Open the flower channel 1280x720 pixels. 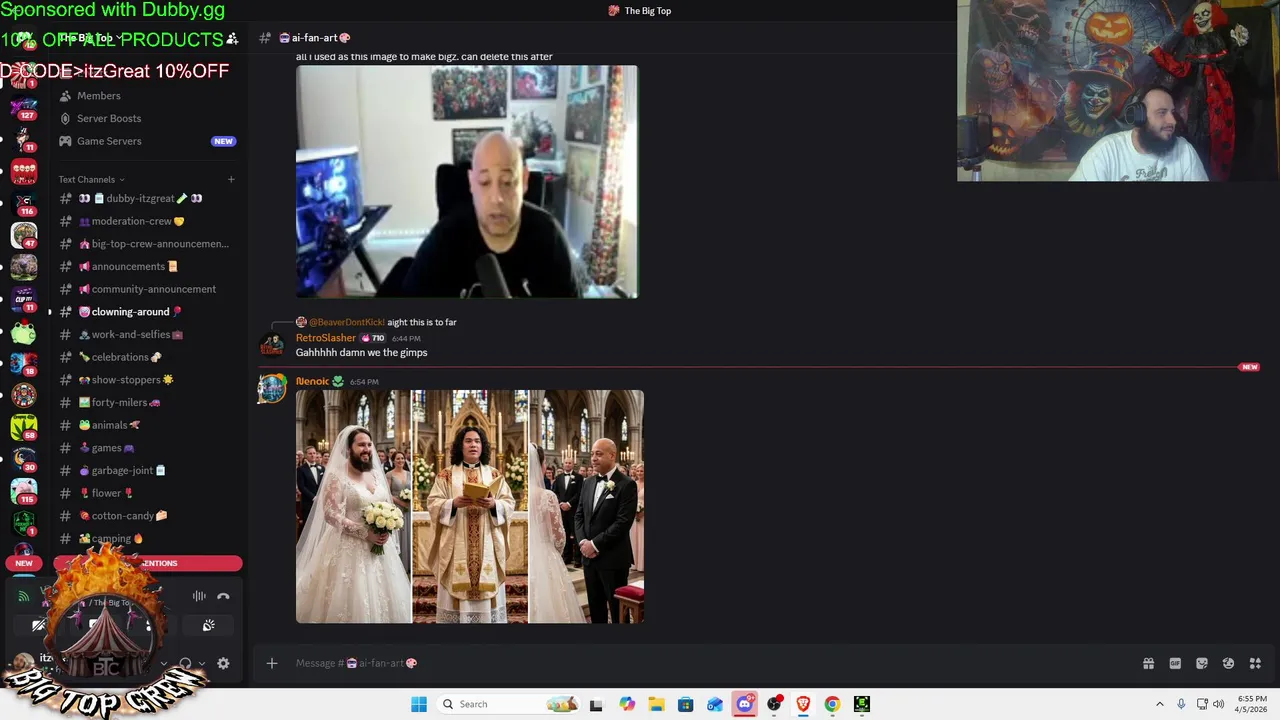(148, 493)
